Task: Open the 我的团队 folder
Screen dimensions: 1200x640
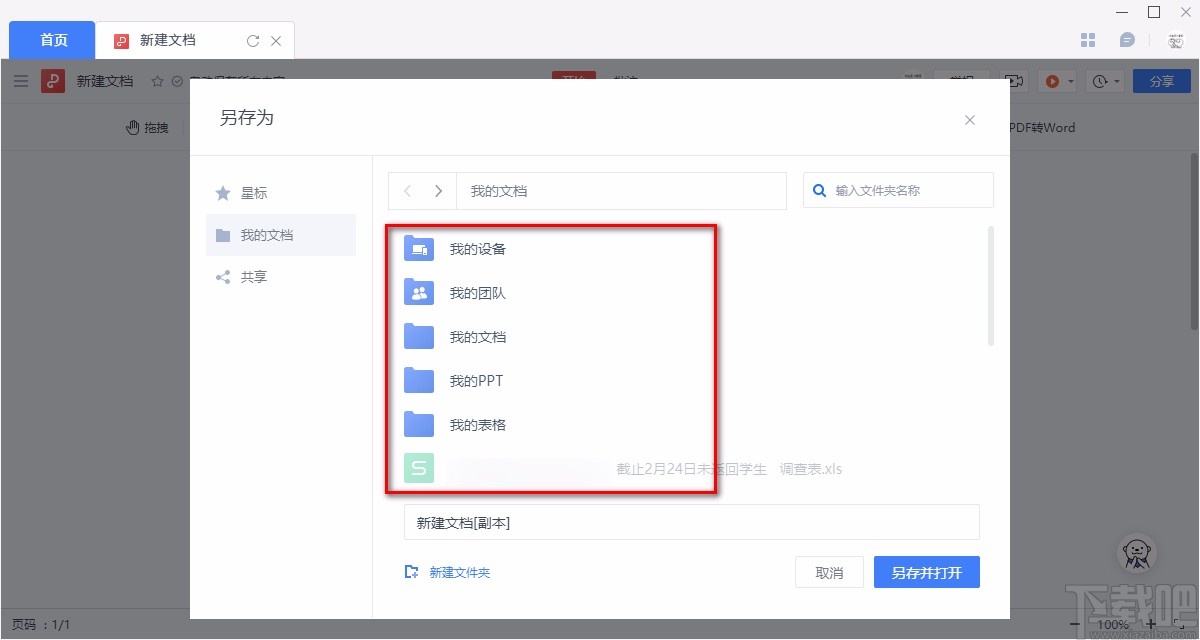Action: 477,293
